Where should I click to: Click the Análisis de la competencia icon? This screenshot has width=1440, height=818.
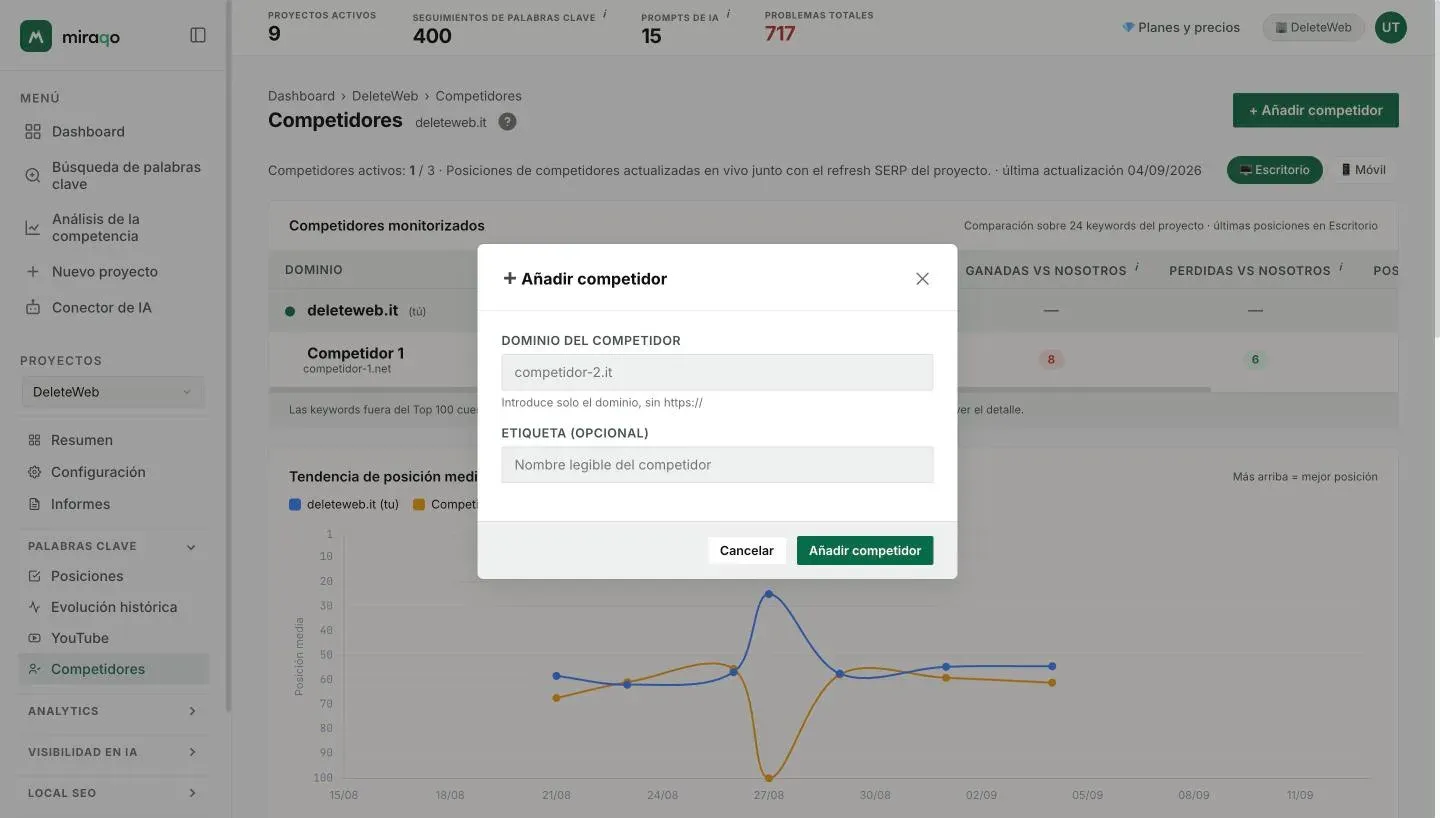click(33, 228)
